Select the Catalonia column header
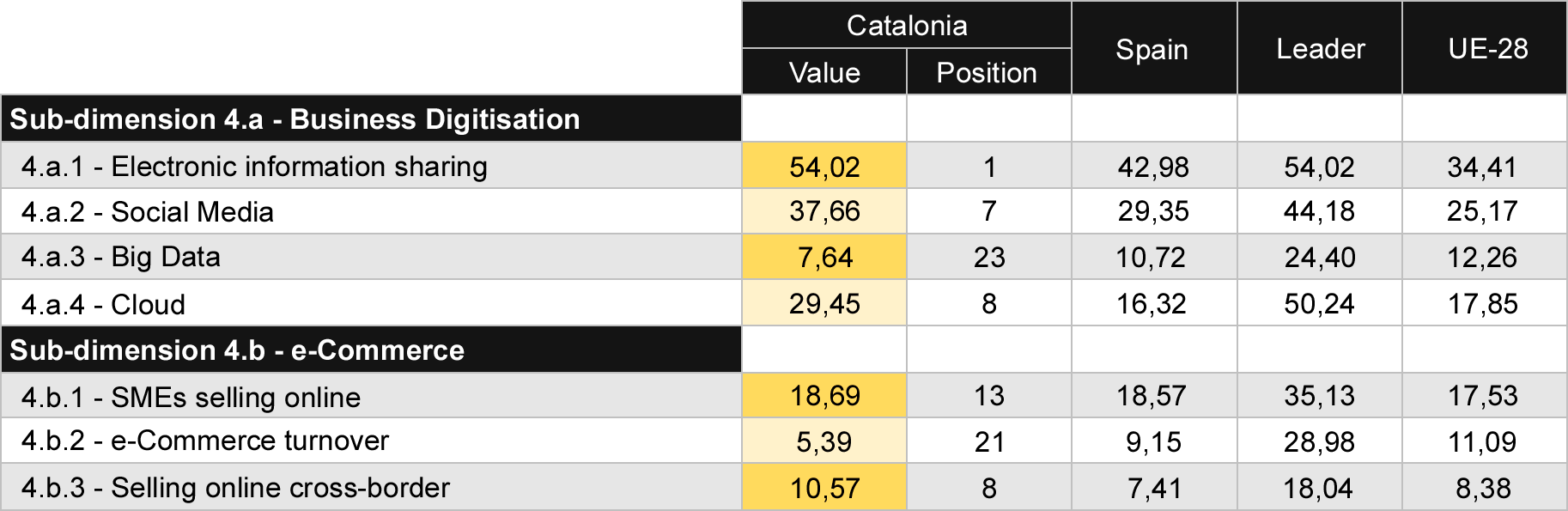Viewport: 1568px width, 511px height. (x=907, y=25)
